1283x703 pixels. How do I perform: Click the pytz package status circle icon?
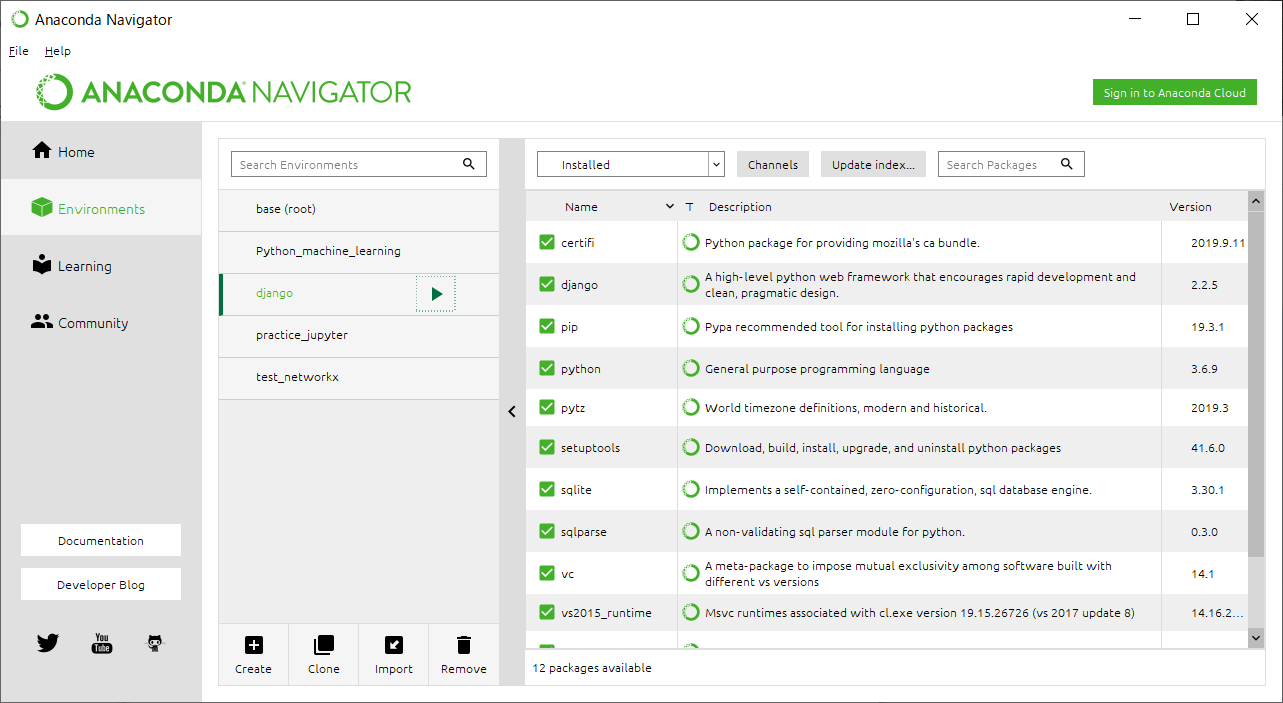click(x=690, y=407)
